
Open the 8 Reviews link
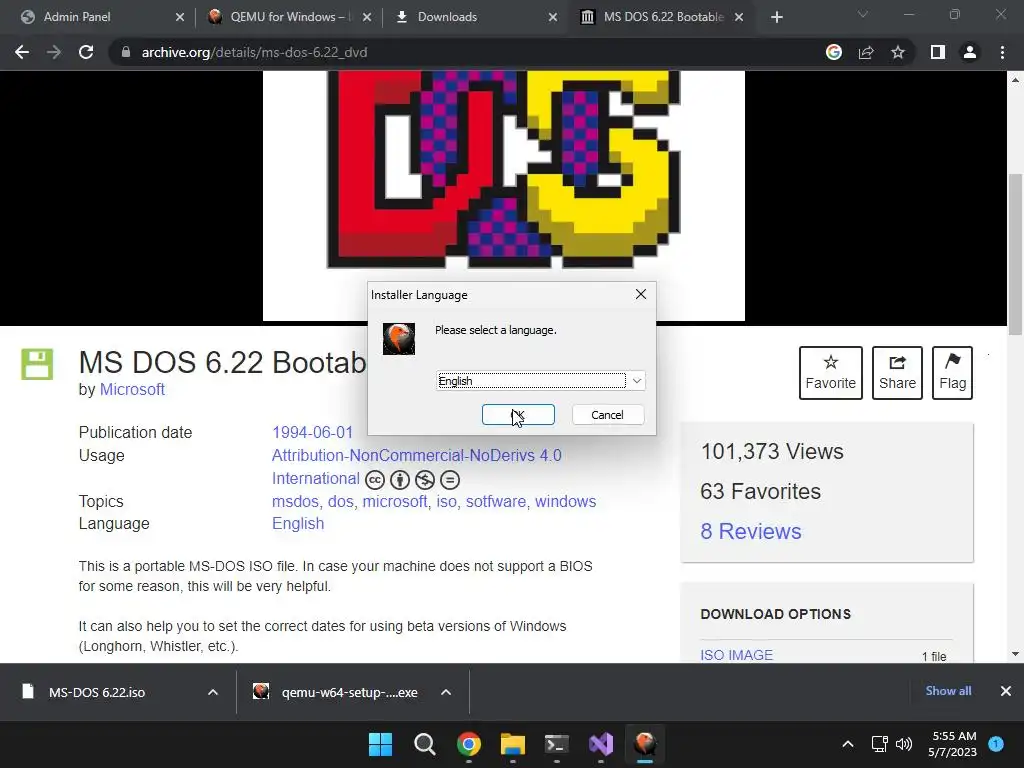751,532
